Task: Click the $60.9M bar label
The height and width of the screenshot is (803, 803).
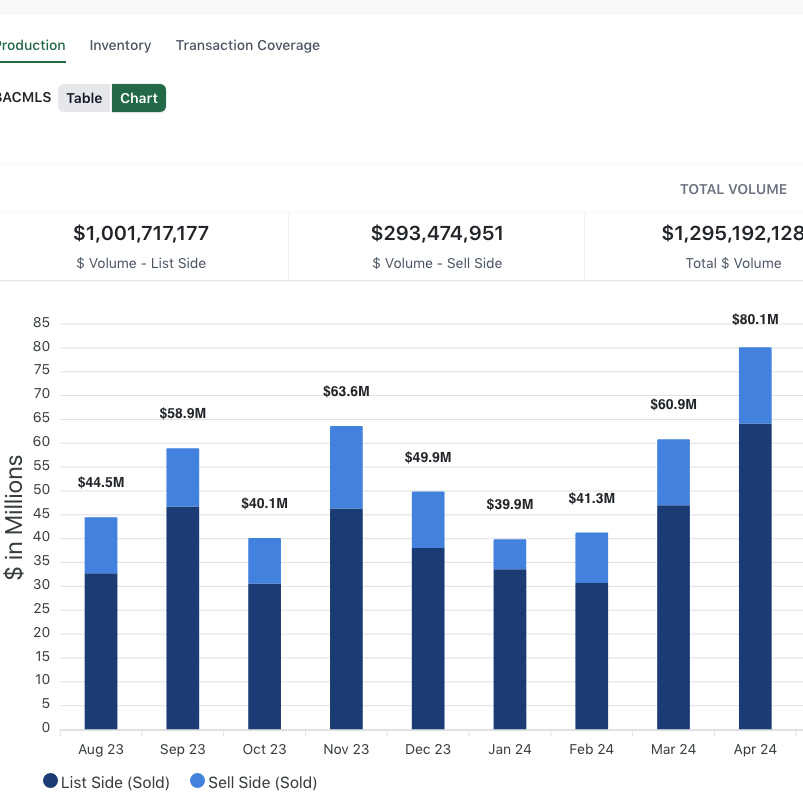Action: [x=673, y=405]
